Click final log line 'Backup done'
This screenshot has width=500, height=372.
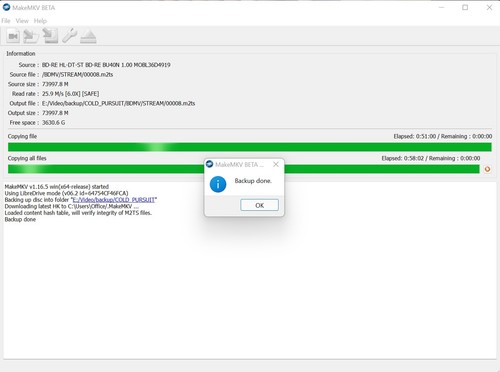coord(20,219)
